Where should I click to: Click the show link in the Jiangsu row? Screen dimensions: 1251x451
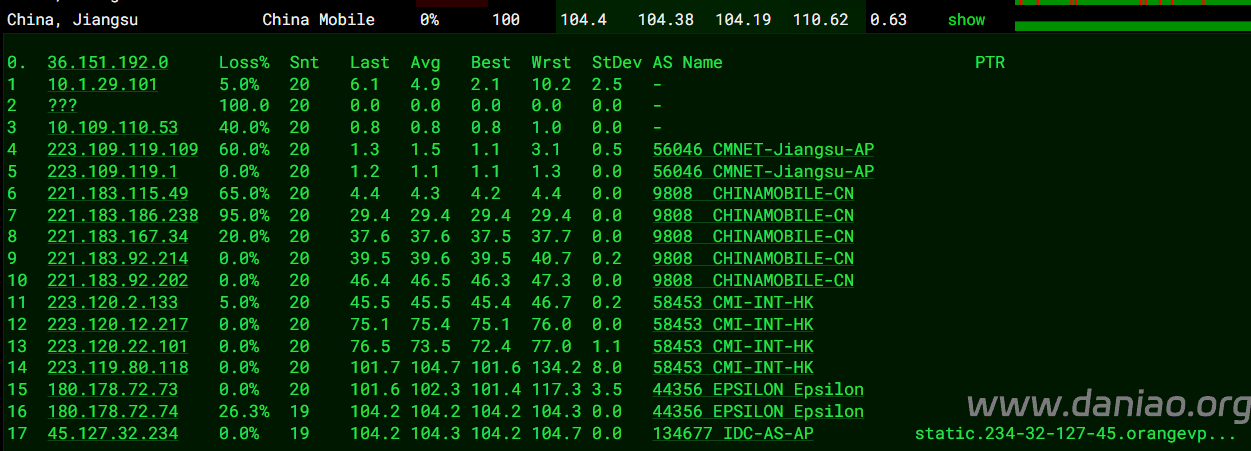tap(966, 20)
